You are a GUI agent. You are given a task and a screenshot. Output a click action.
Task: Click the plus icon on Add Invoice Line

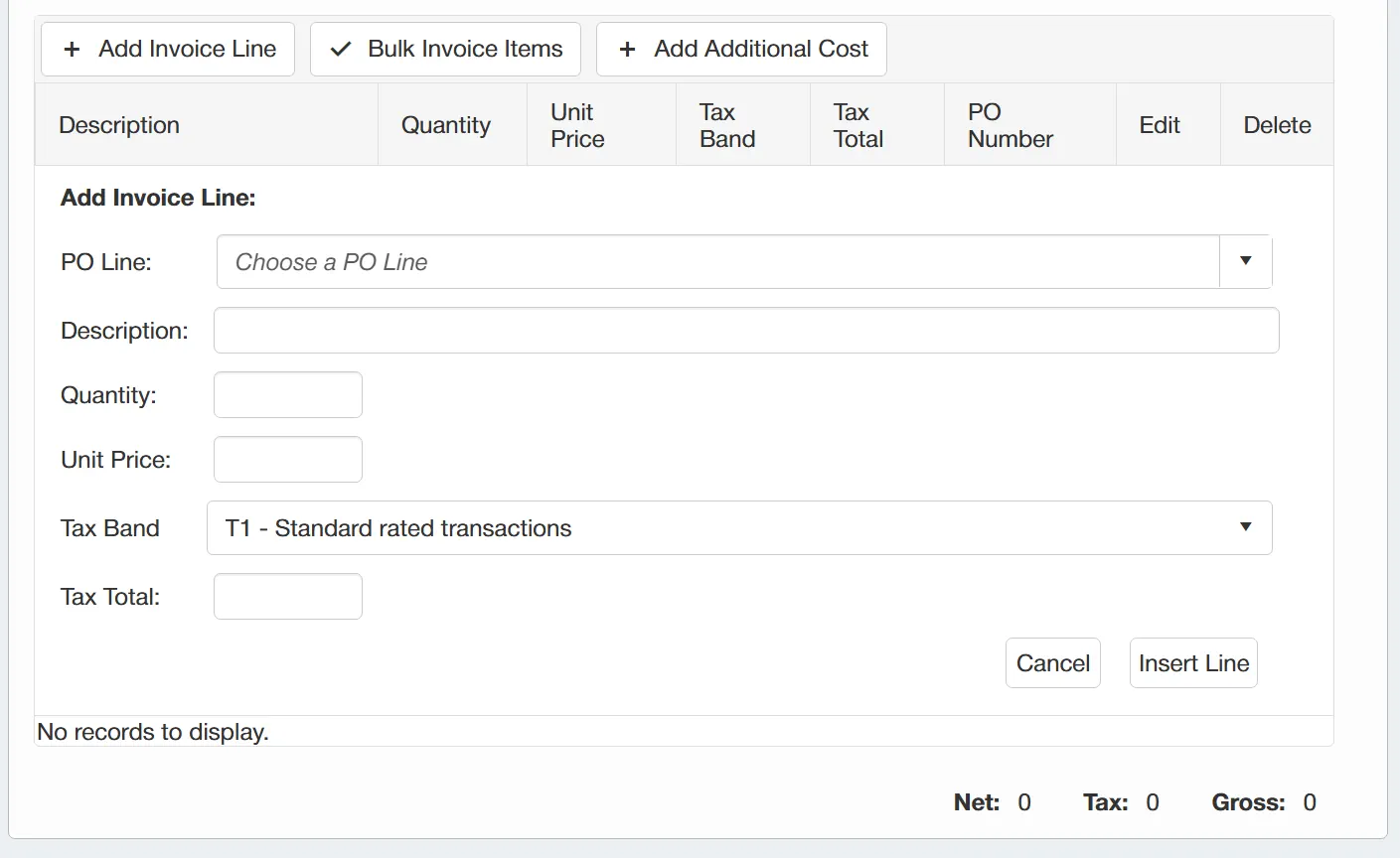pos(72,49)
